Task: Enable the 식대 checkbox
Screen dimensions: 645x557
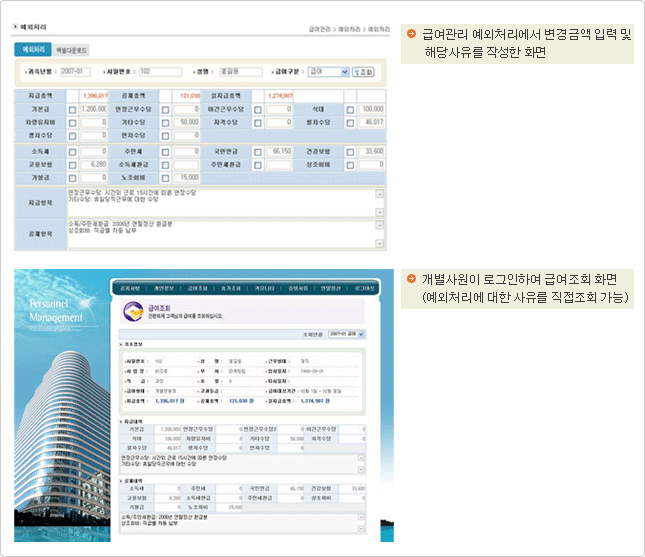Action: pyautogui.click(x=350, y=109)
